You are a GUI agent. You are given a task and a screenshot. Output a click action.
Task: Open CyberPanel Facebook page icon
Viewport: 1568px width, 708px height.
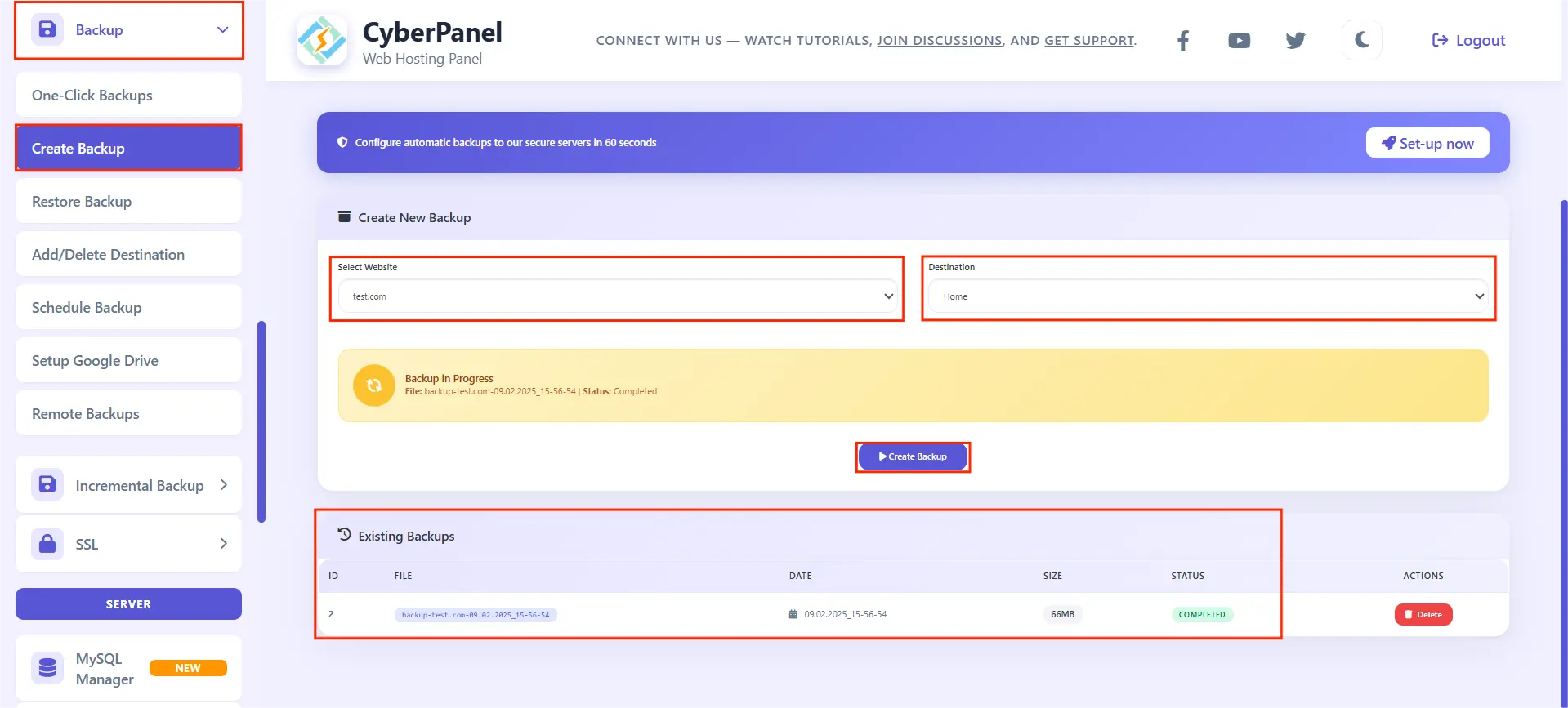pyautogui.click(x=1183, y=40)
